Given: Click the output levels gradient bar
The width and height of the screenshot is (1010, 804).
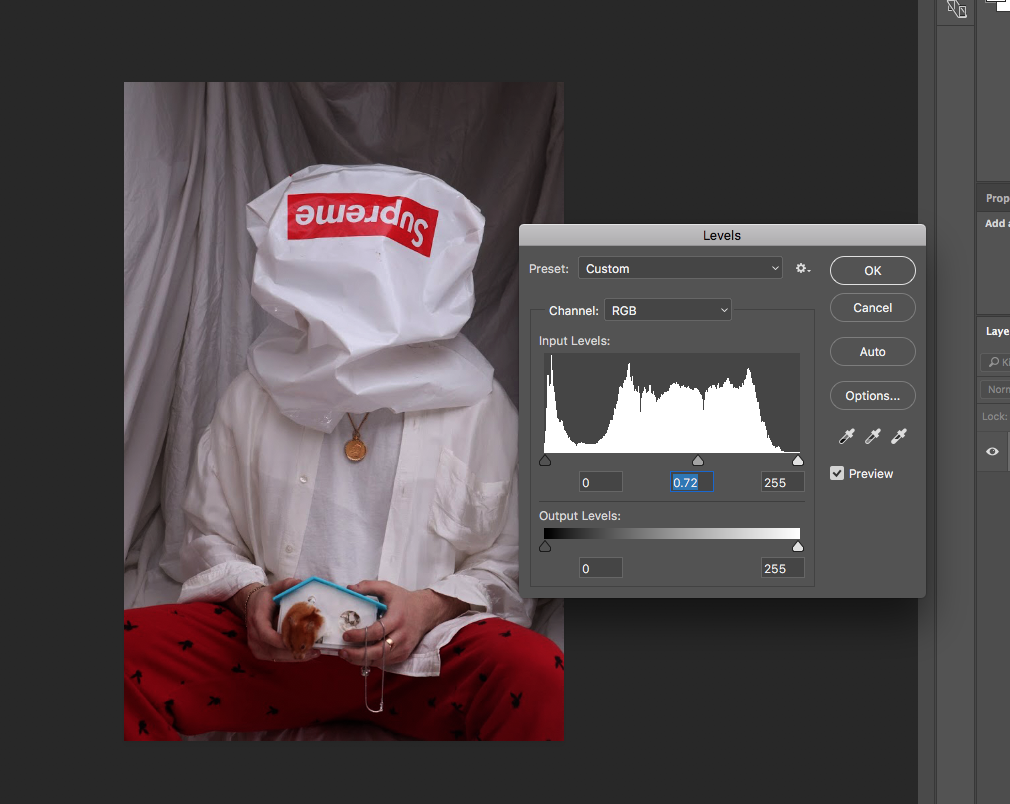Looking at the screenshot, I should 672,533.
